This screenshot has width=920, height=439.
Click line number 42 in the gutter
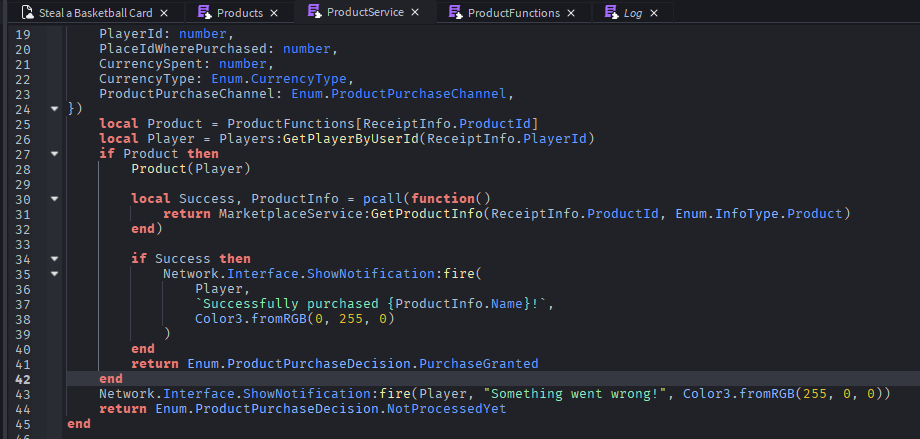pyautogui.click(x=22, y=379)
